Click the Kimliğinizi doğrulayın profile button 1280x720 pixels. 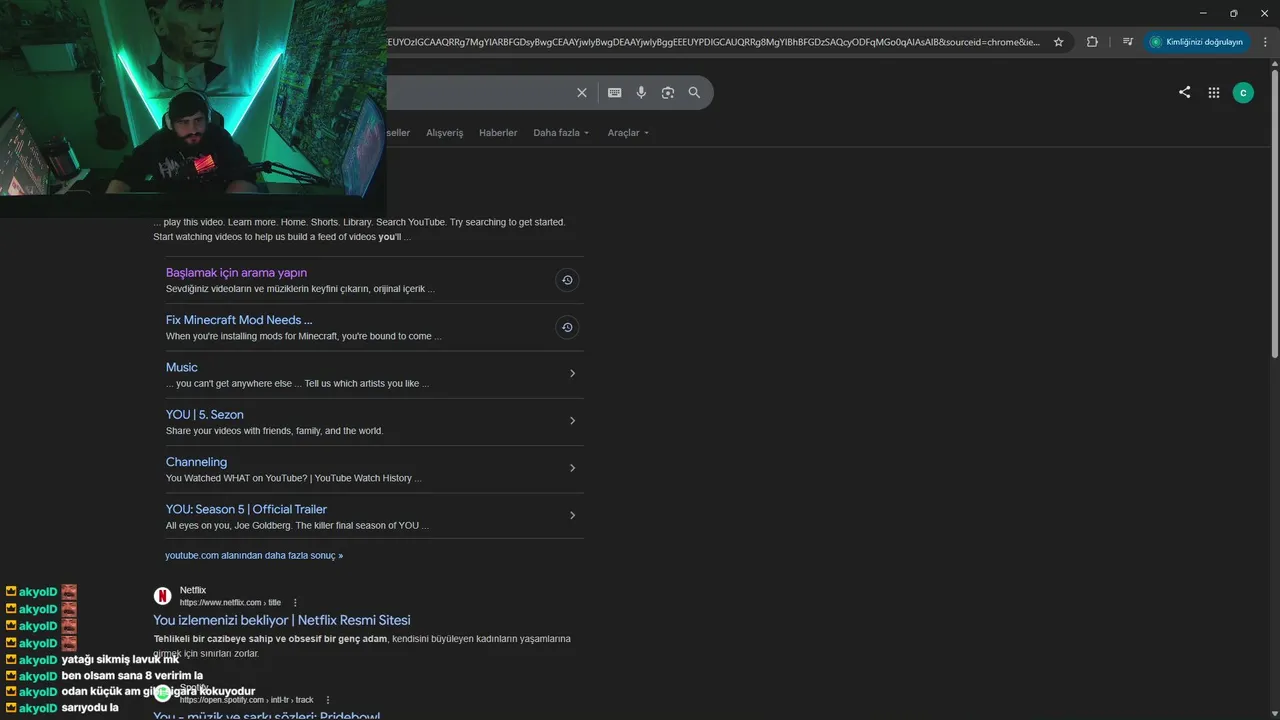tap(1197, 42)
